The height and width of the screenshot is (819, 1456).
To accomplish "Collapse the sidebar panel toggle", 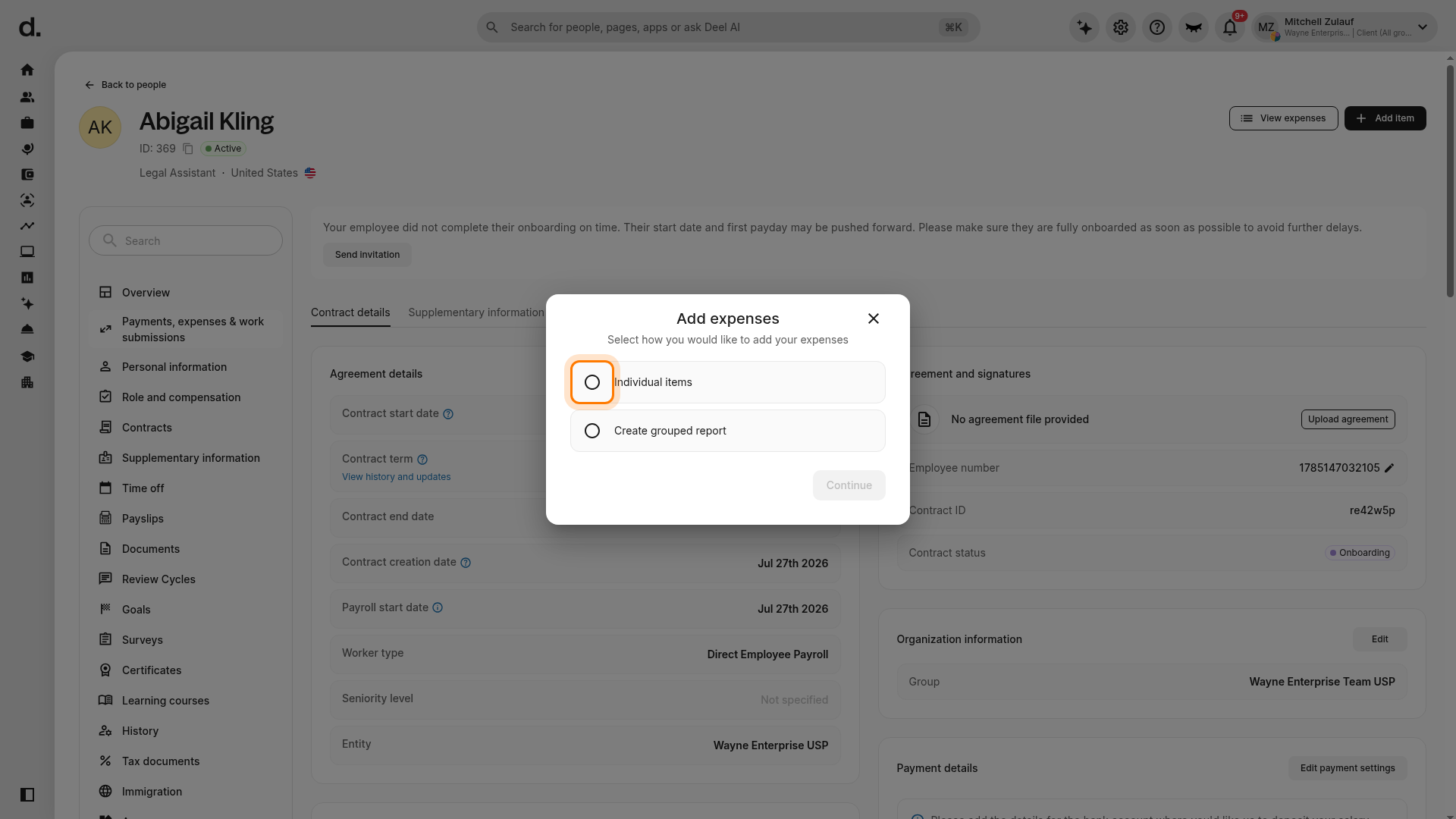I will click(x=27, y=795).
